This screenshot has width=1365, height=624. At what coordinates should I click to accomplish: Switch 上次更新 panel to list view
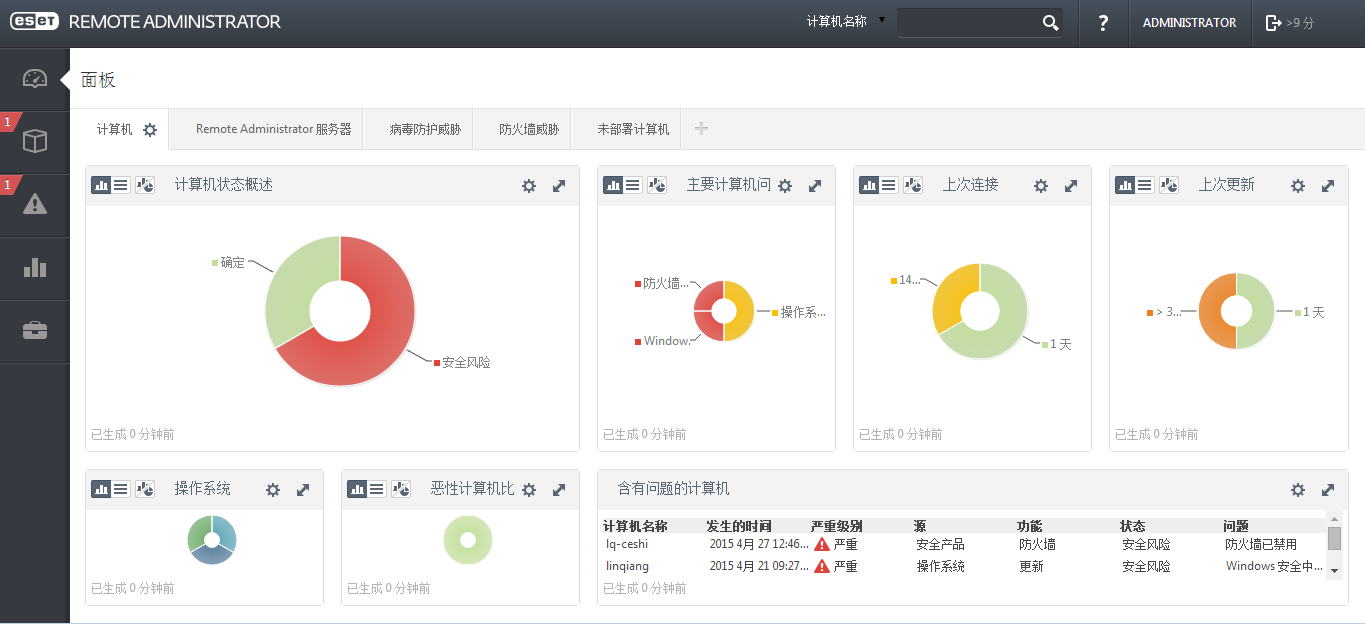tap(1145, 185)
